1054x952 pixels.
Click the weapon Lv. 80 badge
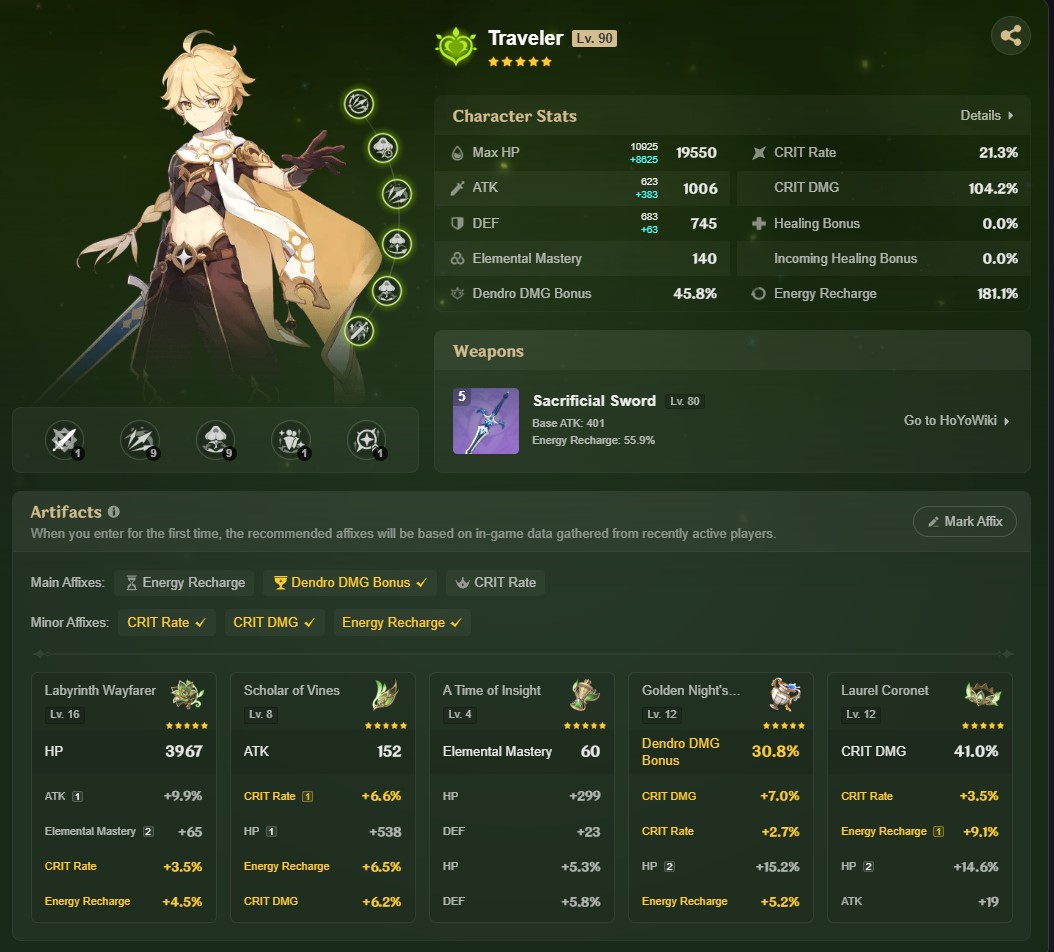[x=684, y=401]
